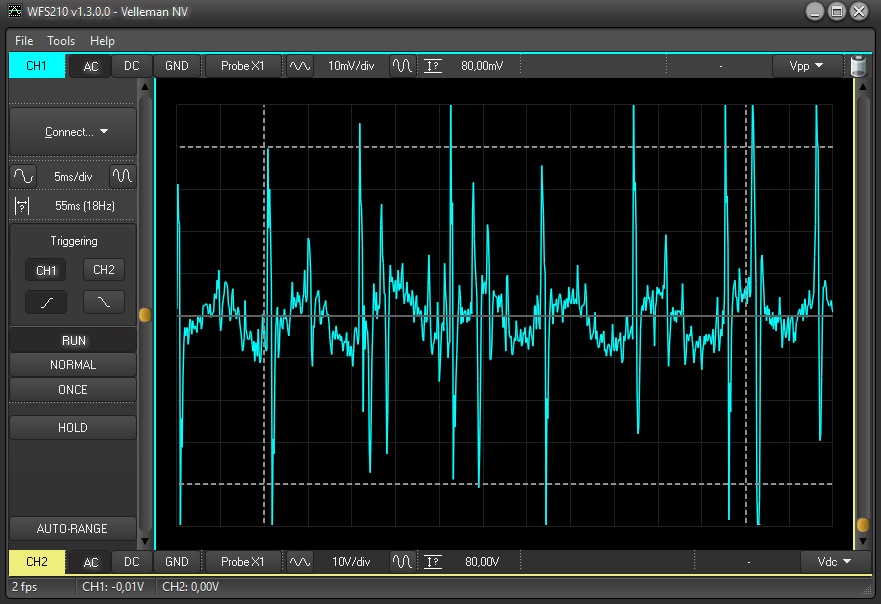Click the orange CH2 position slider knob
The width and height of the screenshot is (881, 604).
863,525
